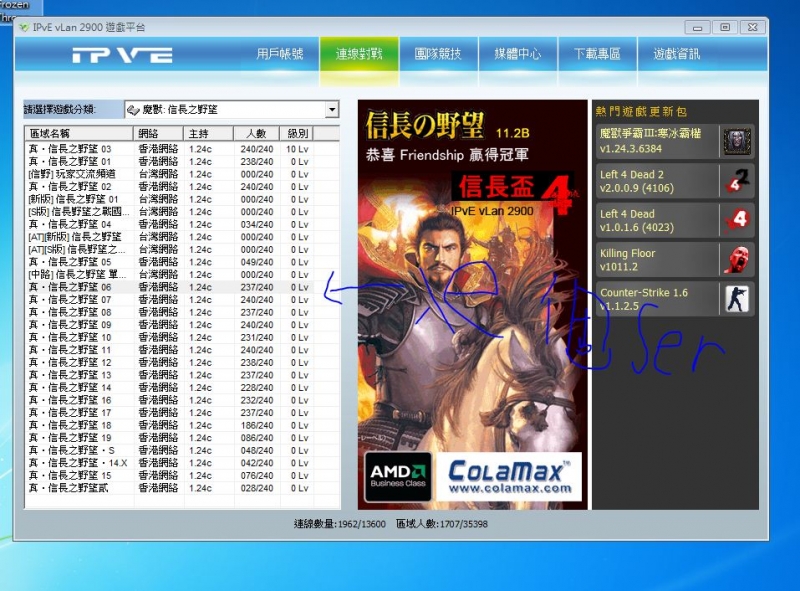Click the Left 4 Dead v1.0.1.6 icon
800x591 pixels.
coord(737,220)
